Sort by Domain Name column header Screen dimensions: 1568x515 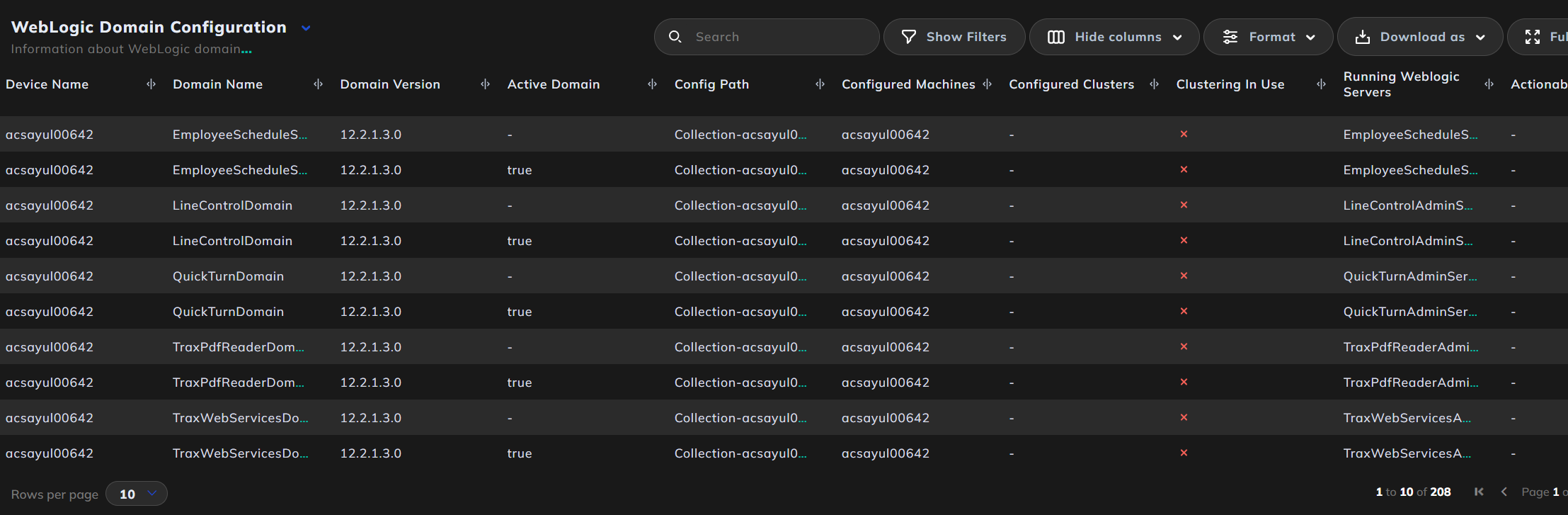217,84
